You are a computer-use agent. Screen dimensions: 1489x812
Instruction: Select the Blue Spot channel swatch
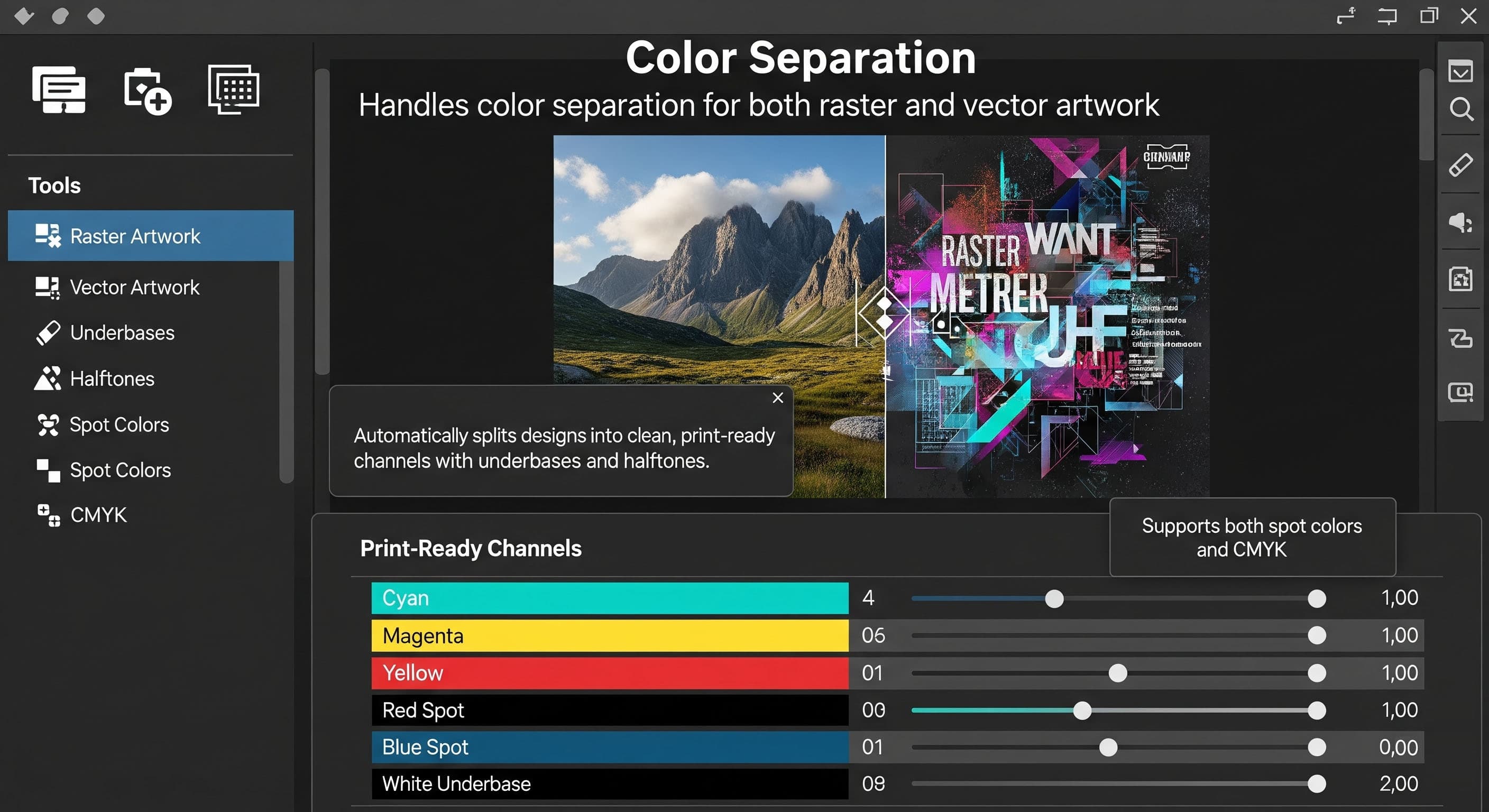click(x=609, y=748)
